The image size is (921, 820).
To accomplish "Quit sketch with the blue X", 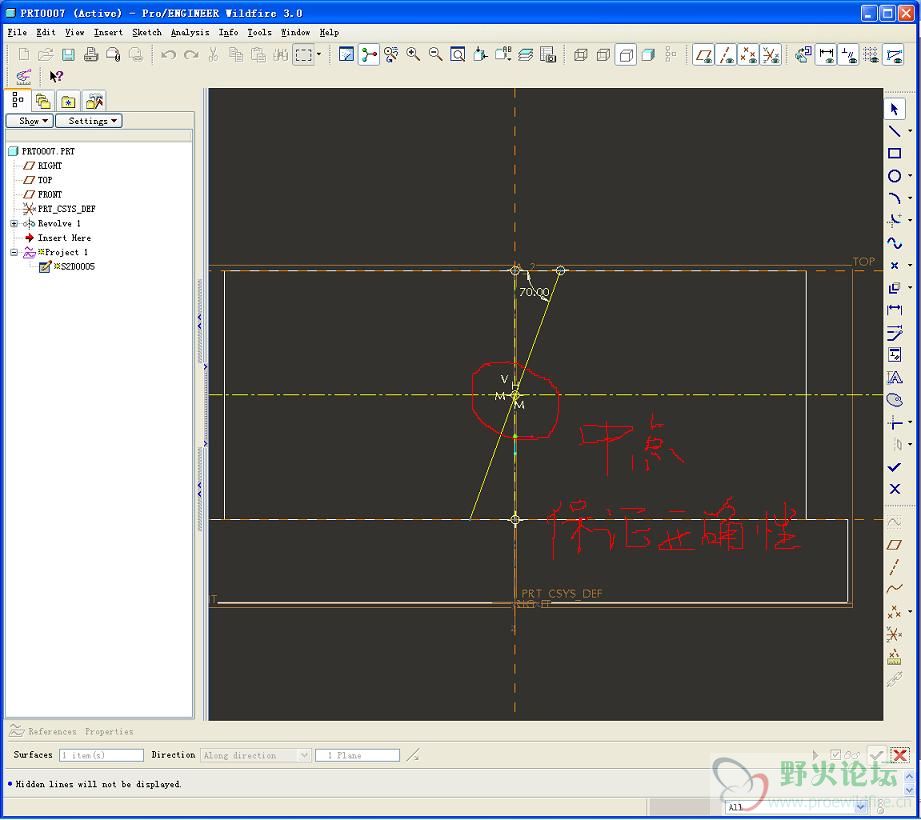I will [x=894, y=489].
